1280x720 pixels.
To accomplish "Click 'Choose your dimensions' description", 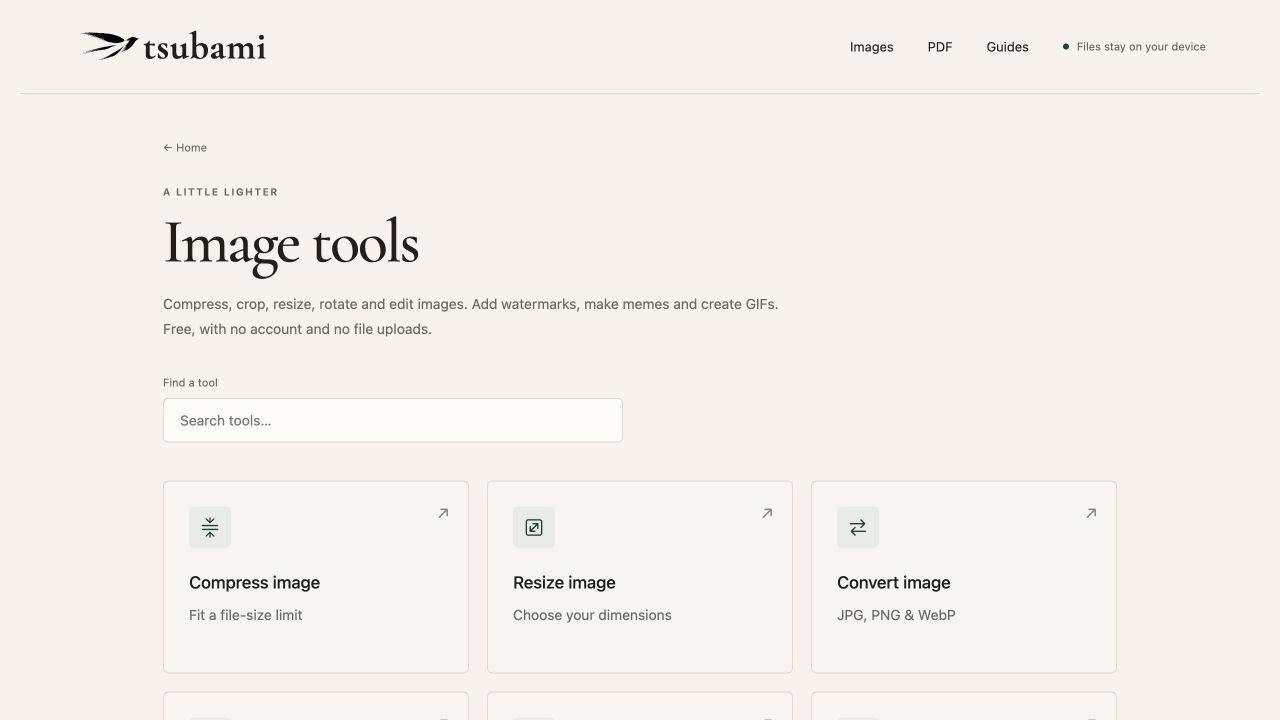I will 592,615.
